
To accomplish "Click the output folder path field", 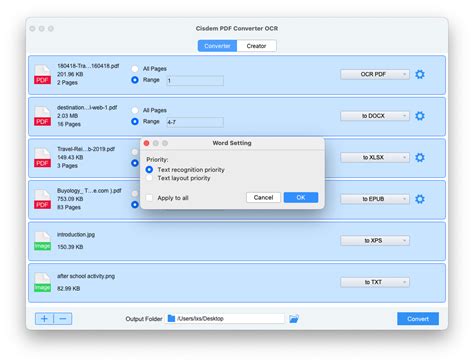I will 225,318.
